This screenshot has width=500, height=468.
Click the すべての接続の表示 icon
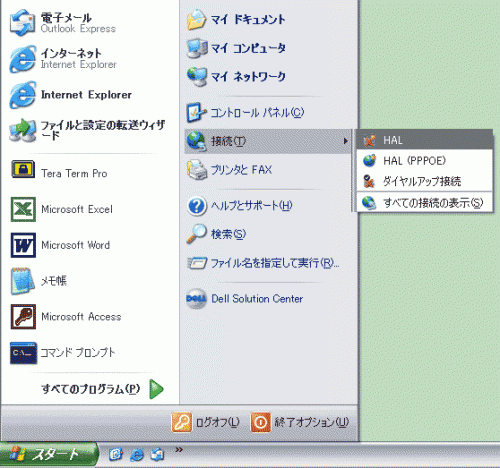[x=369, y=202]
